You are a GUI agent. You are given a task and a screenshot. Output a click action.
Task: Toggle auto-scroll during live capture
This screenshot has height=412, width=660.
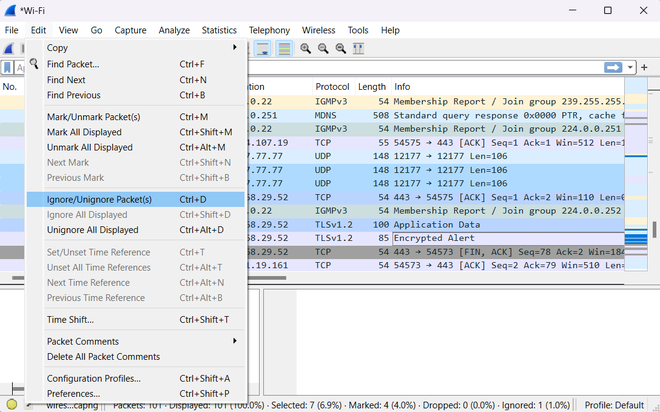point(261,48)
